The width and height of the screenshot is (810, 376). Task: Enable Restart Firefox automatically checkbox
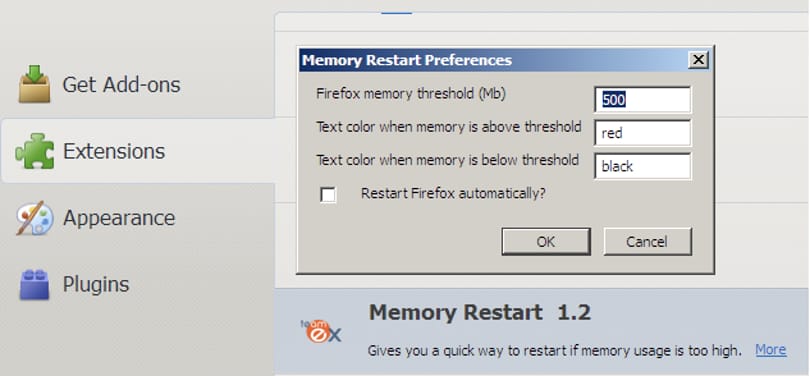(328, 195)
